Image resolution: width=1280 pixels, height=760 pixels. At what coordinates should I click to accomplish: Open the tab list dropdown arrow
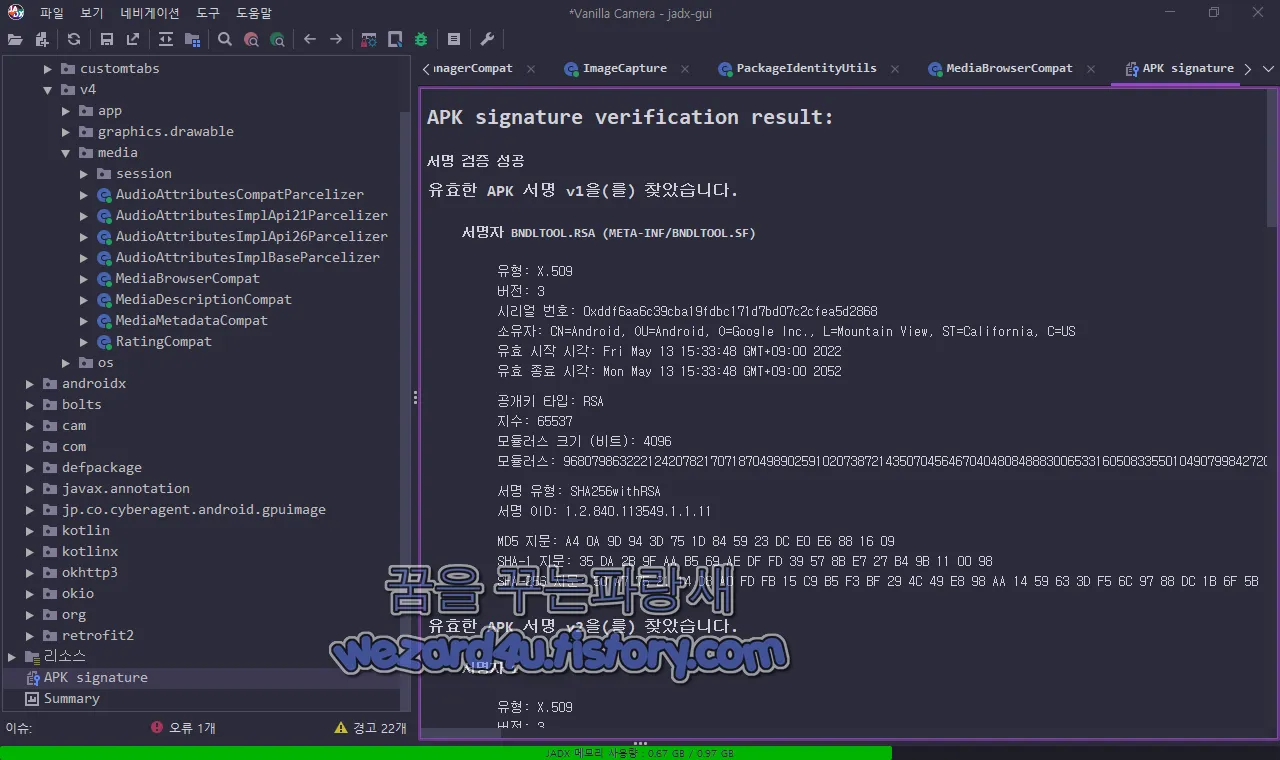(1268, 69)
